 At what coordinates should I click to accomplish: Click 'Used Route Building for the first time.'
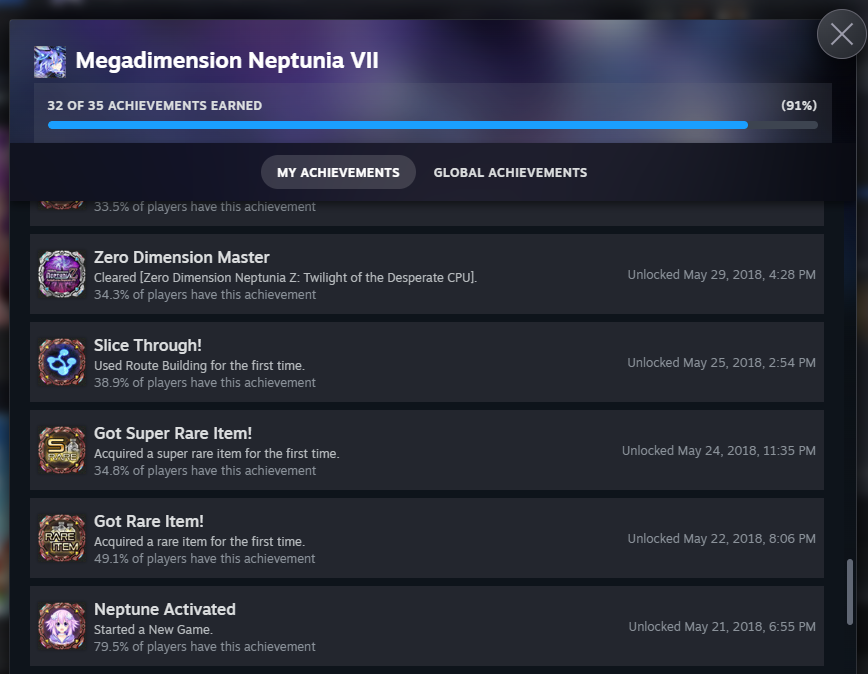(x=199, y=366)
